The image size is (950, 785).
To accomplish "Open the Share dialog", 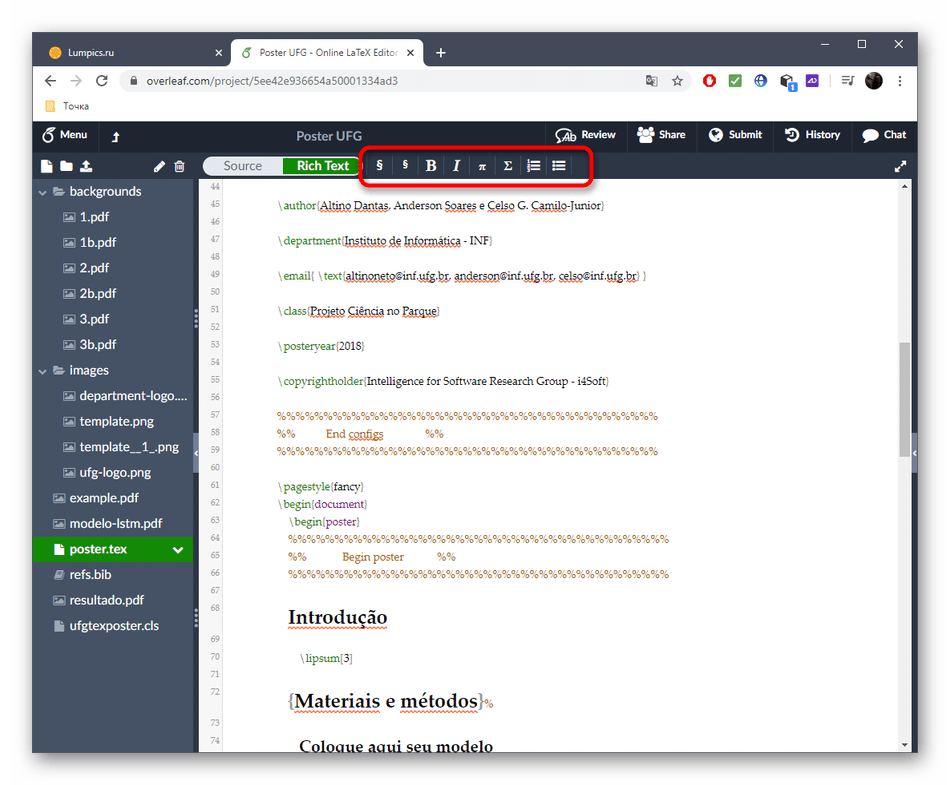I will click(661, 135).
